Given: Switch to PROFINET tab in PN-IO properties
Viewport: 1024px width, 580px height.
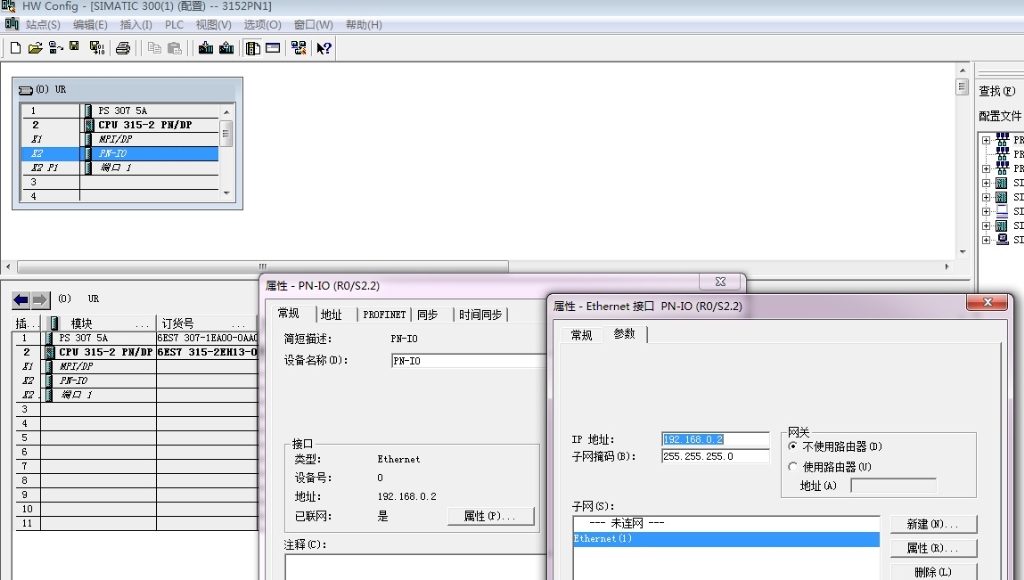Looking at the screenshot, I should click(385, 315).
